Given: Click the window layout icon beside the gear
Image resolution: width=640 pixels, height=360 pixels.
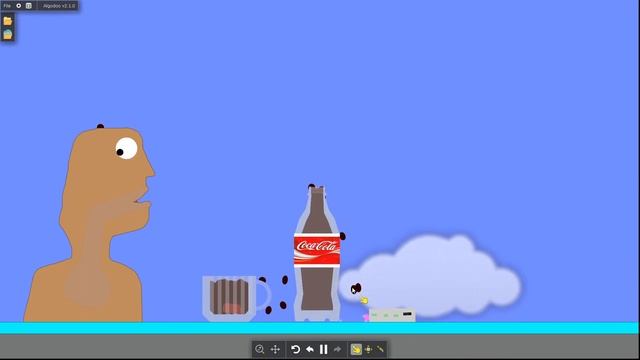Looking at the screenshot, I should (29, 6).
